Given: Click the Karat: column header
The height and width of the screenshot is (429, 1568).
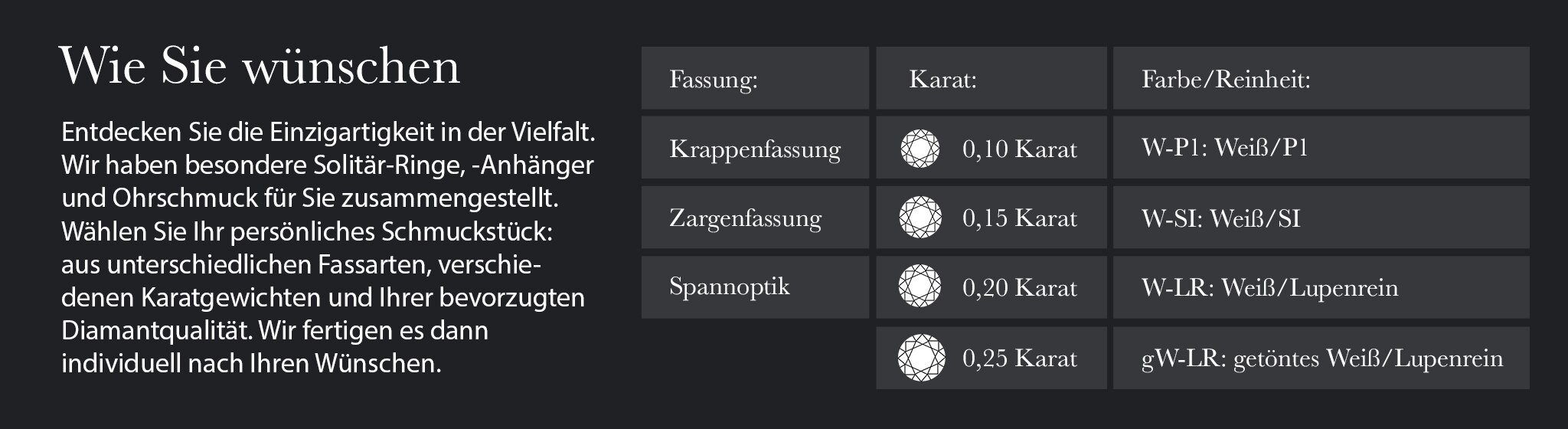Looking at the screenshot, I should [x=991, y=78].
